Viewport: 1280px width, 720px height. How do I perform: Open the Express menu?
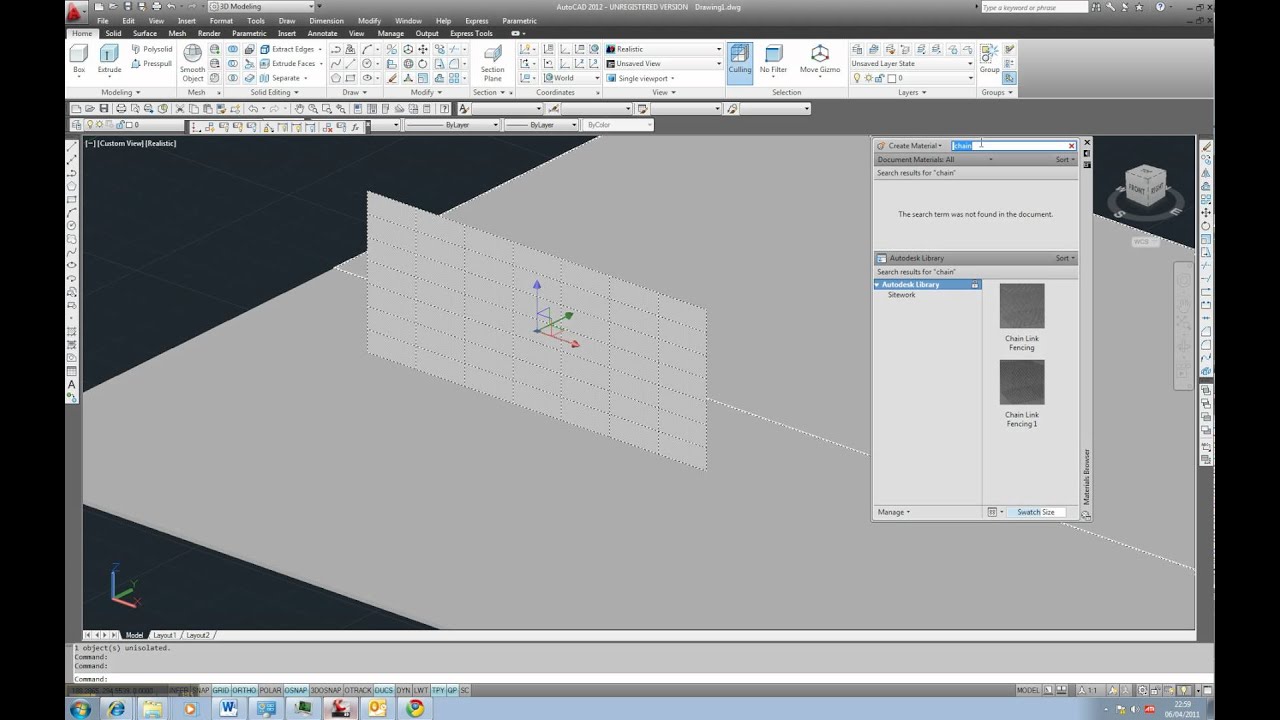[477, 20]
